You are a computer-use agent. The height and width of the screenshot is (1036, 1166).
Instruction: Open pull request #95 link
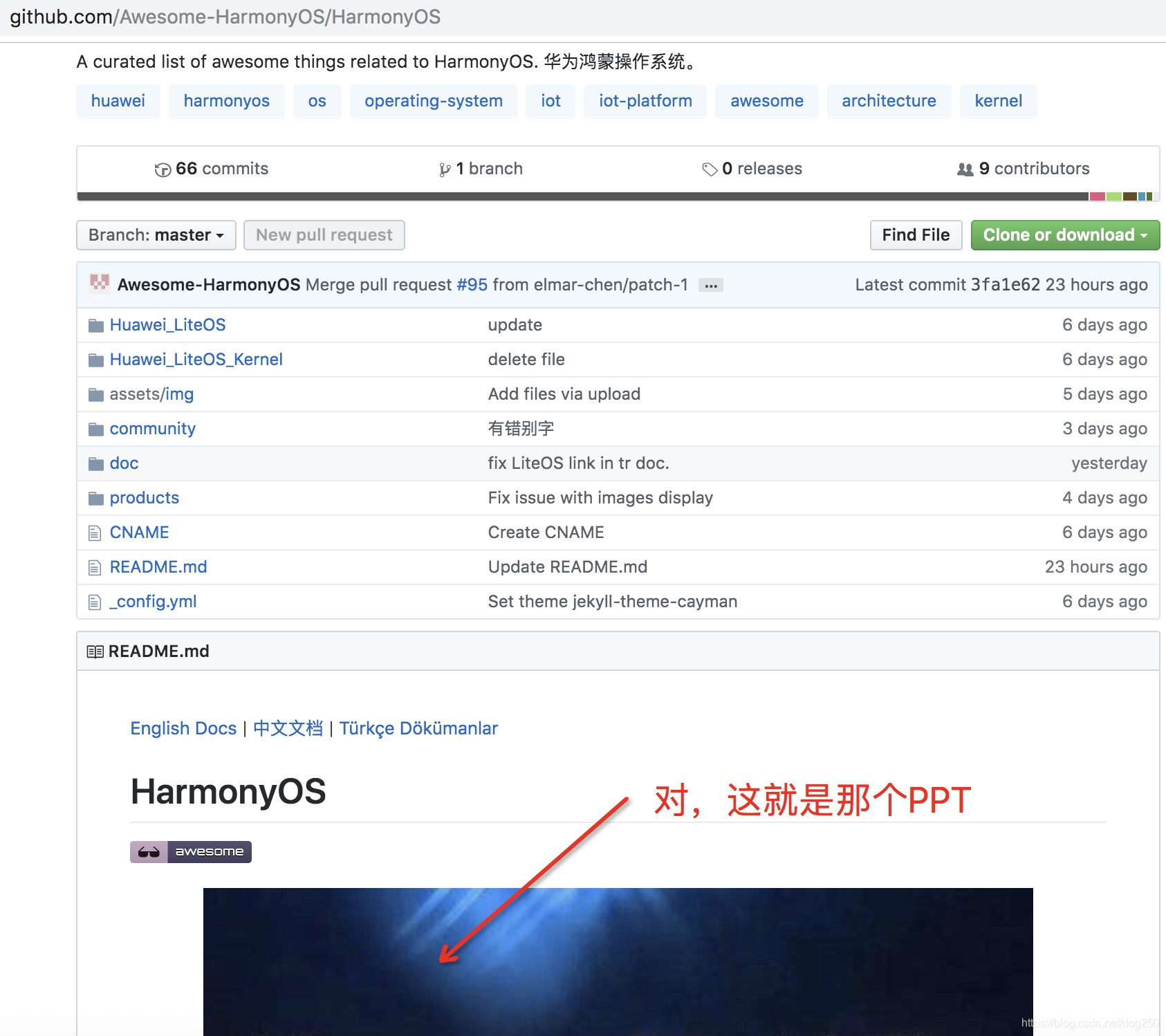click(472, 285)
